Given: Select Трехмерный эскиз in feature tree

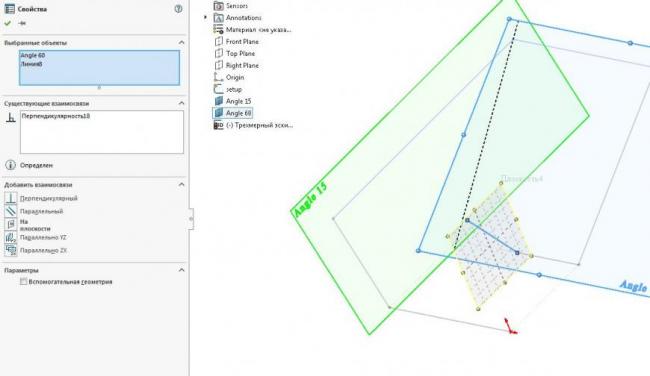Looking at the screenshot, I should [x=260, y=125].
